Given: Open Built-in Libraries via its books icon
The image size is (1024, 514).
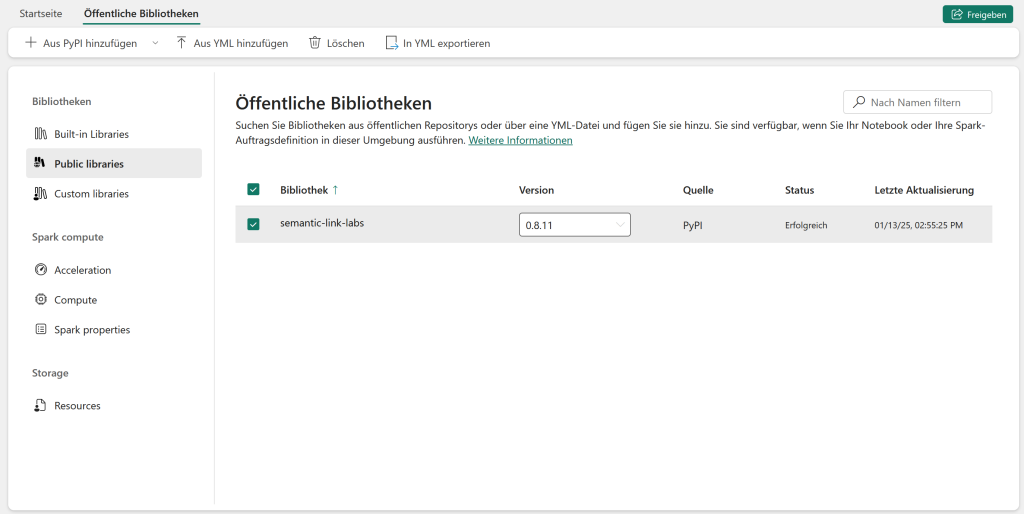Looking at the screenshot, I should tap(40, 134).
